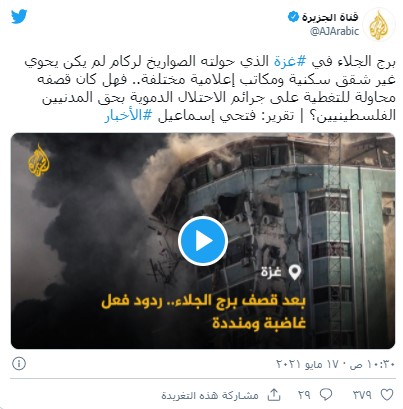403x409 pixels.
Task: Click the share upload arrow icon
Action: tap(274, 395)
